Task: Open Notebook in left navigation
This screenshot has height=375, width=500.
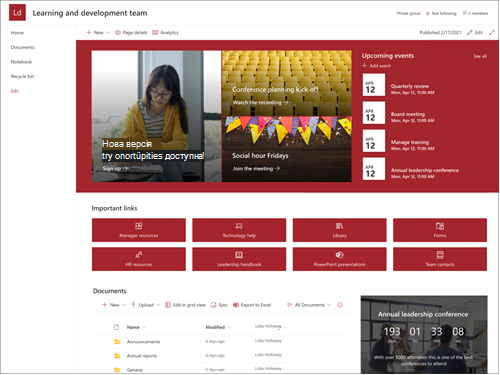Action: tap(21, 62)
